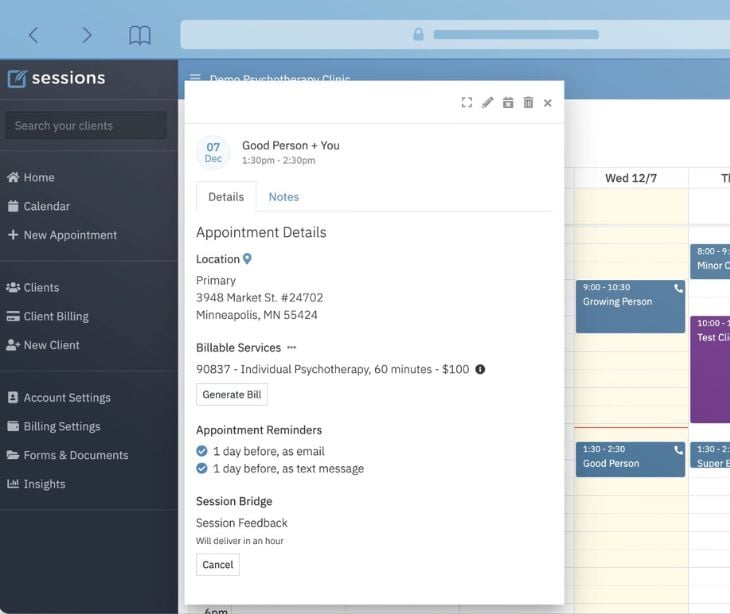The height and width of the screenshot is (614, 730).
Task: Click the Search your clients field
Action: point(86,126)
